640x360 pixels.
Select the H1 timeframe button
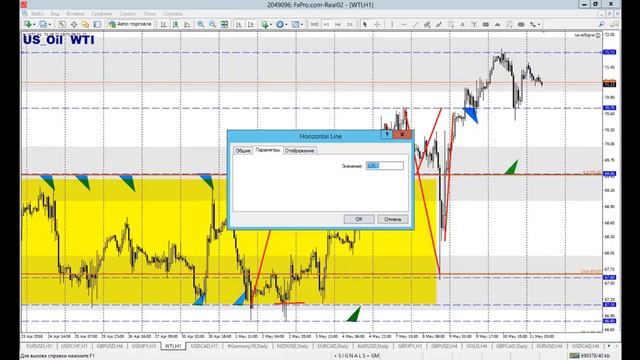[x=327, y=24]
